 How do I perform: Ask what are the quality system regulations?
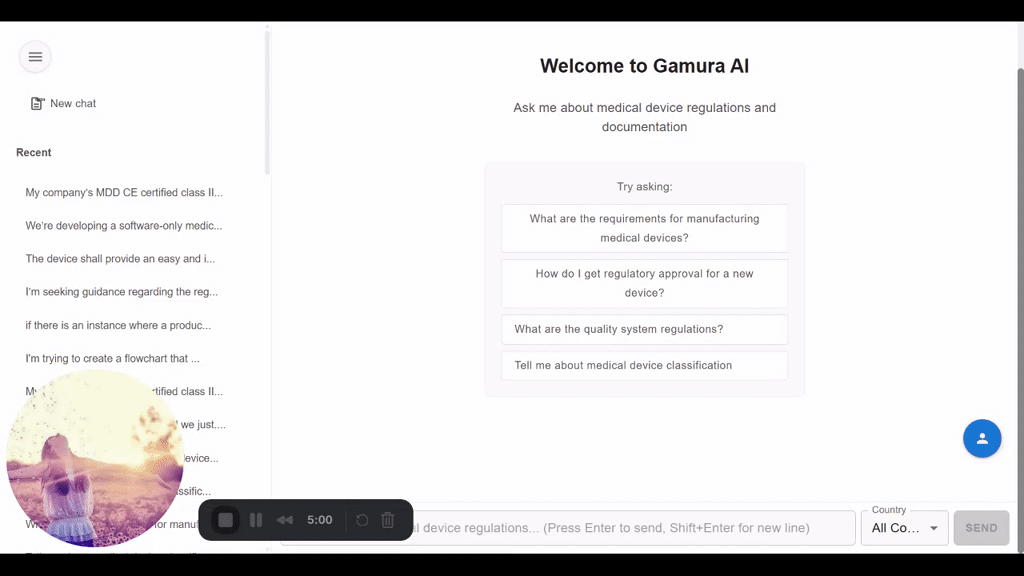pyautogui.click(x=645, y=329)
